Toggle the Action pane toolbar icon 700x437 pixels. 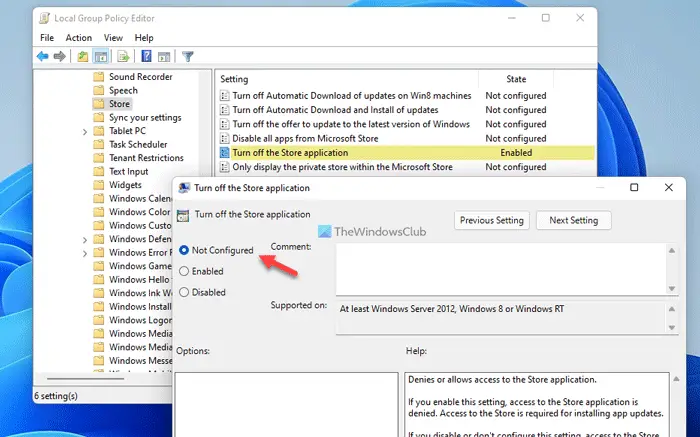164,57
